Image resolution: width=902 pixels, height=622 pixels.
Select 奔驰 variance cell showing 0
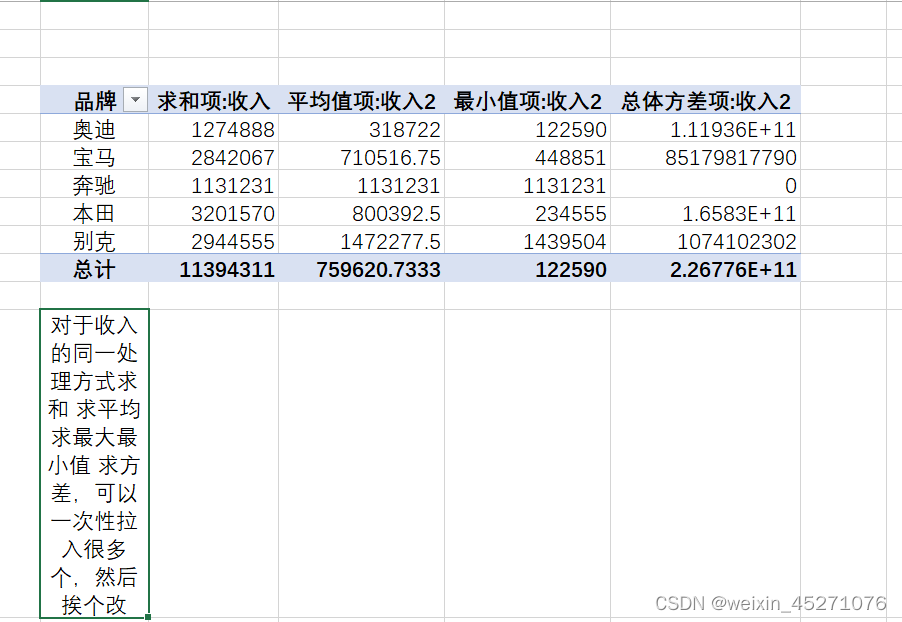click(705, 185)
